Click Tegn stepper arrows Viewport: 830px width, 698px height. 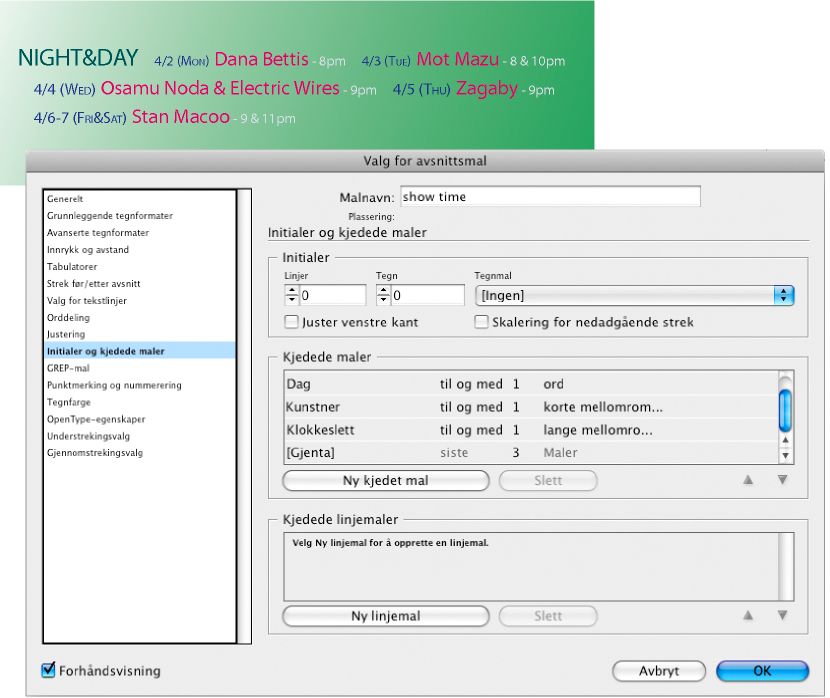pos(383,295)
